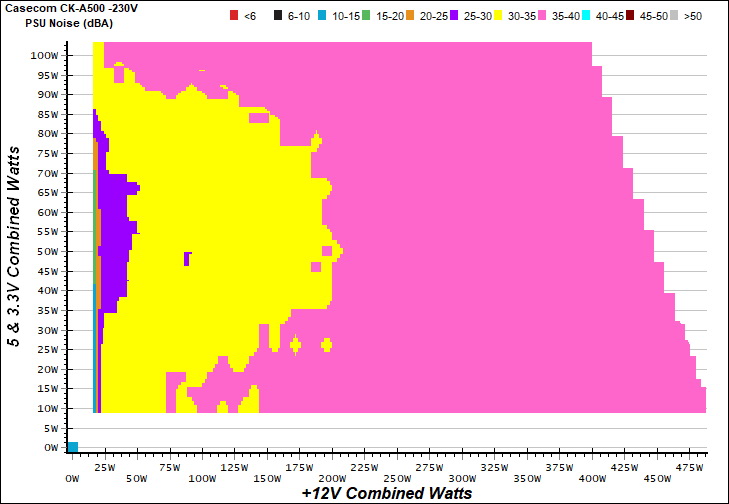729x504 pixels.
Task: Click the green 15-20 legend swatch
Action: tap(366, 18)
